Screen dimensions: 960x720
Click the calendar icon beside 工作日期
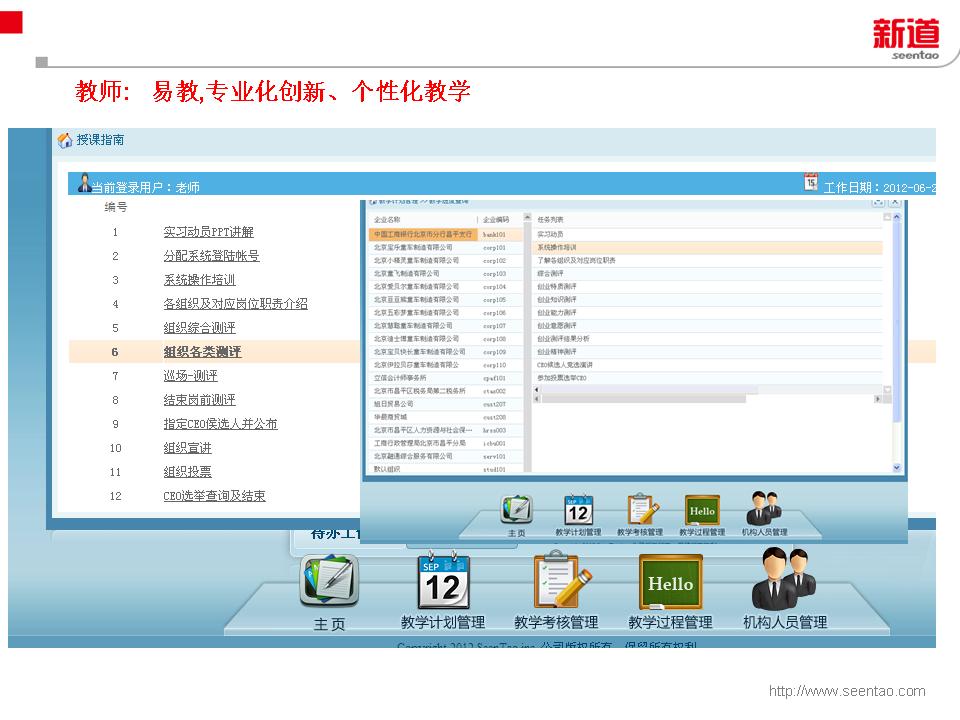(810, 182)
